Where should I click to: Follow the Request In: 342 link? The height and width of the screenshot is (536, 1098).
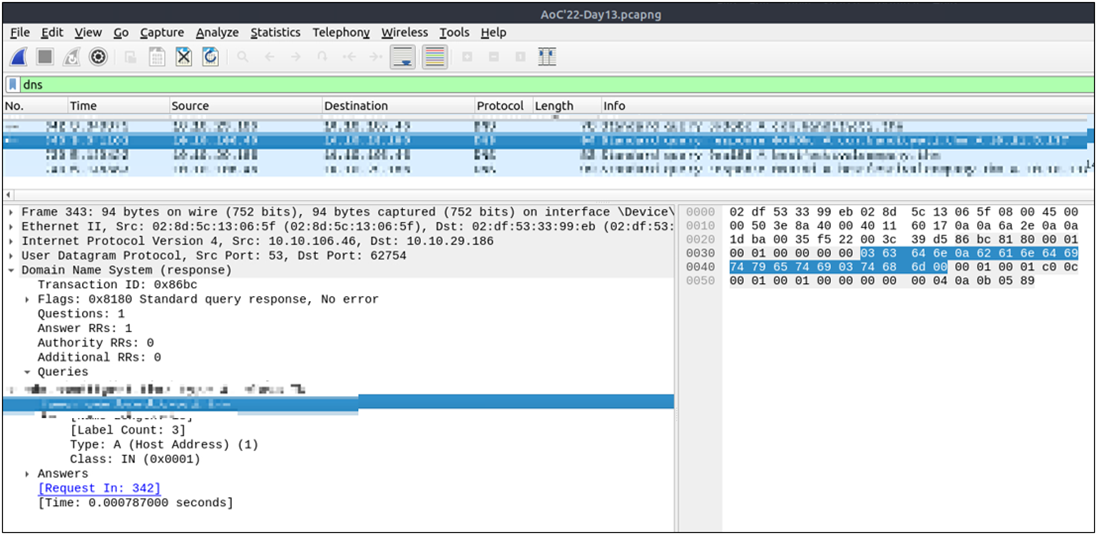coord(99,488)
